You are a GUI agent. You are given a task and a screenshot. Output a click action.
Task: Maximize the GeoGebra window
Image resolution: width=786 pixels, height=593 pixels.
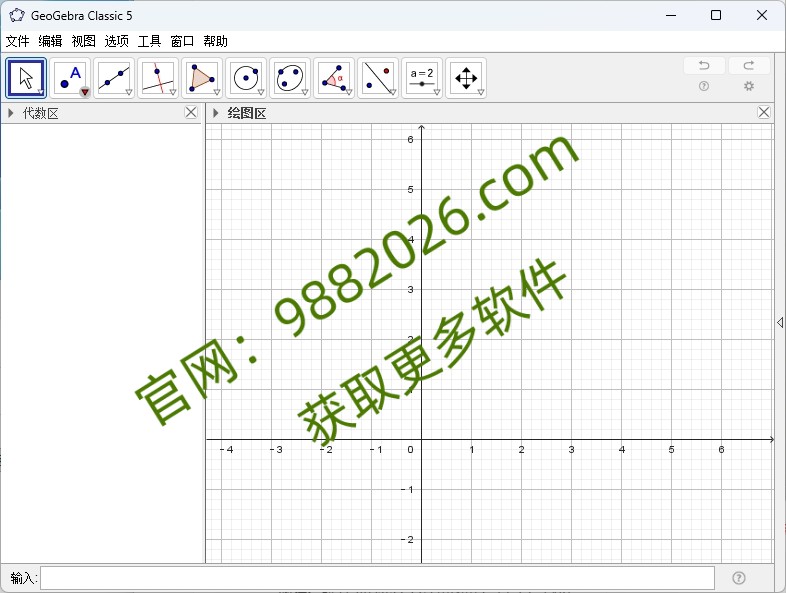(716, 15)
